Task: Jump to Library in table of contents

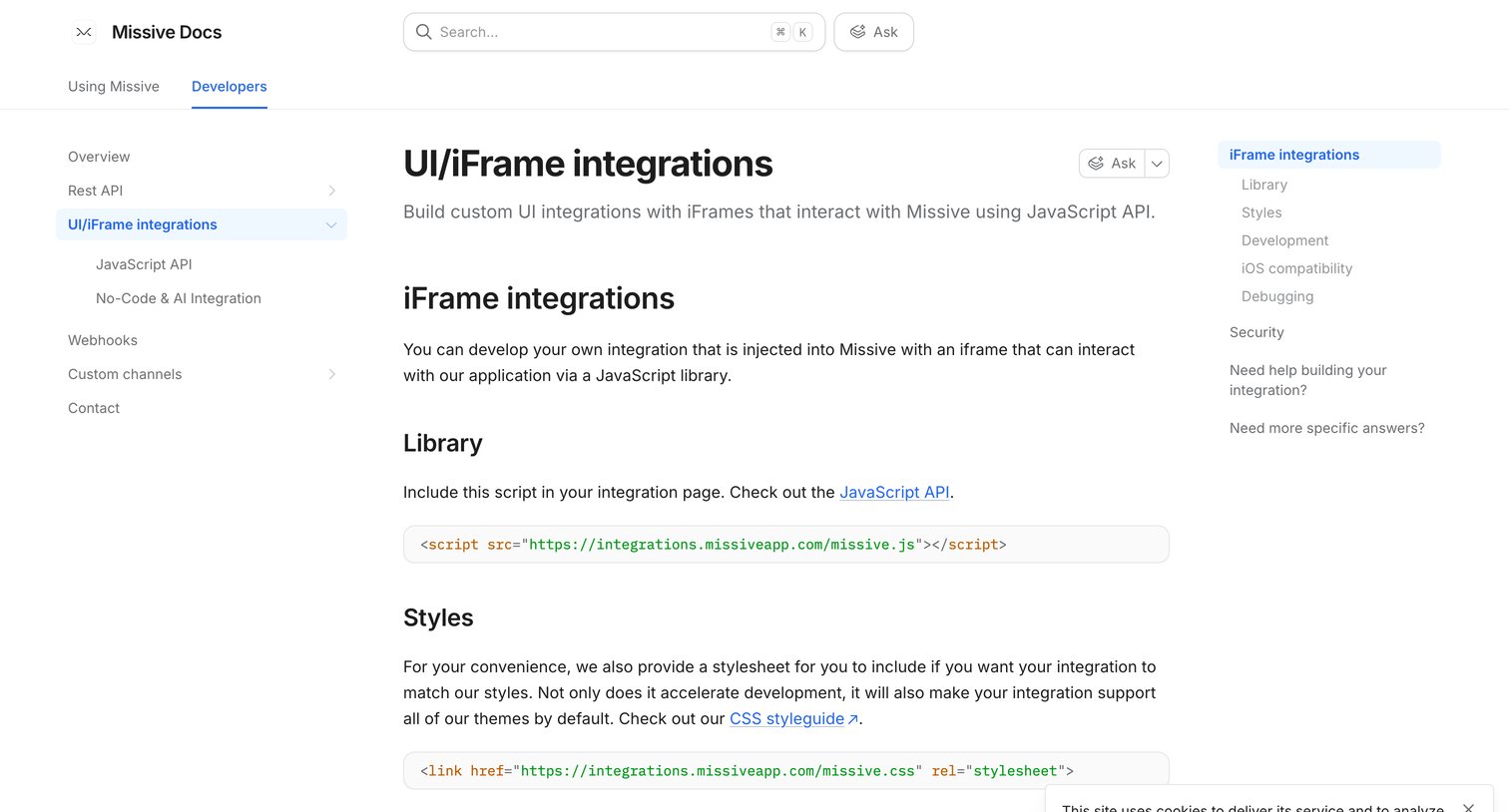Action: (x=1264, y=185)
